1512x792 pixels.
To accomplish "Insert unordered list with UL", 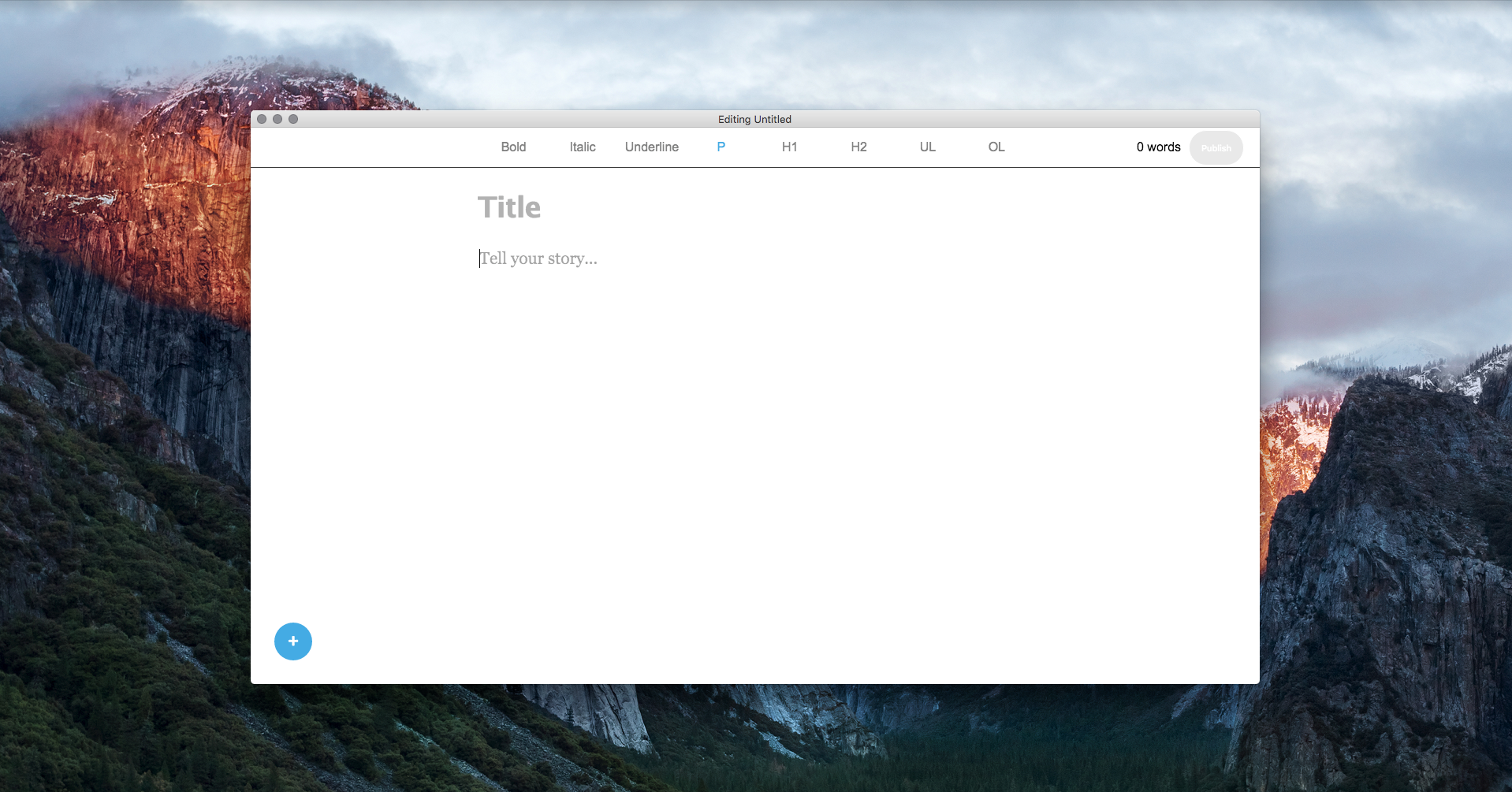I will [x=928, y=147].
